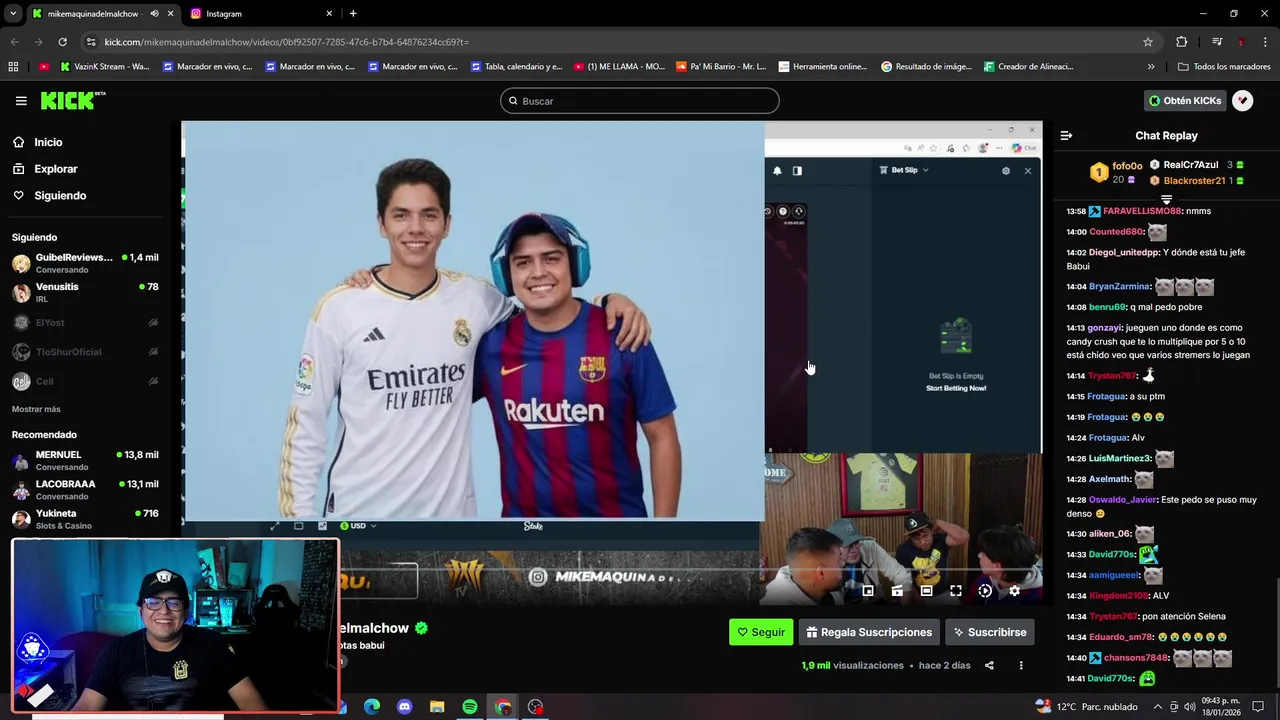
Task: Open Creador de Alineaci bookmark
Action: pos(1029,67)
